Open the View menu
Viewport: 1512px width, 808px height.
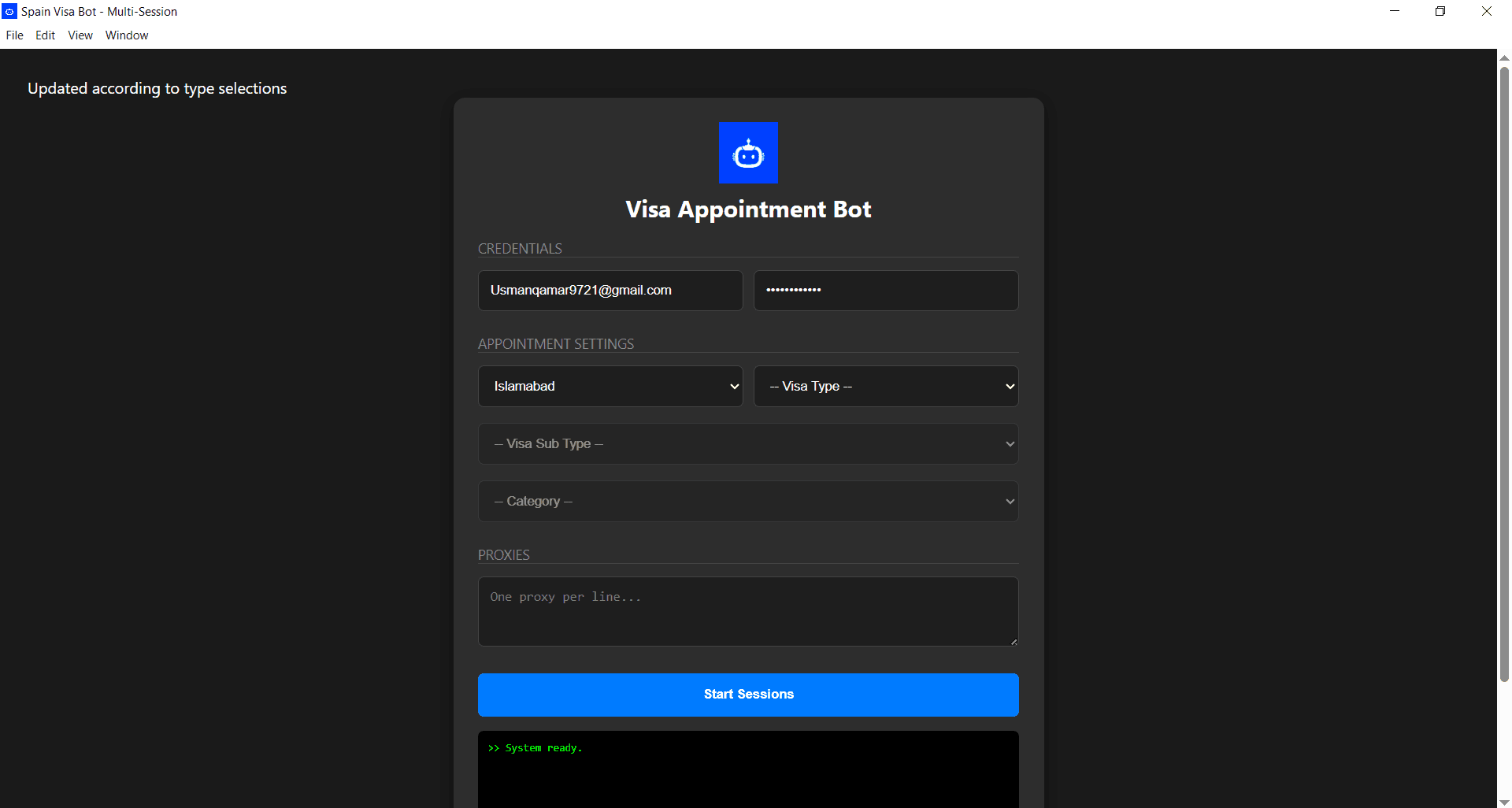[x=80, y=35]
